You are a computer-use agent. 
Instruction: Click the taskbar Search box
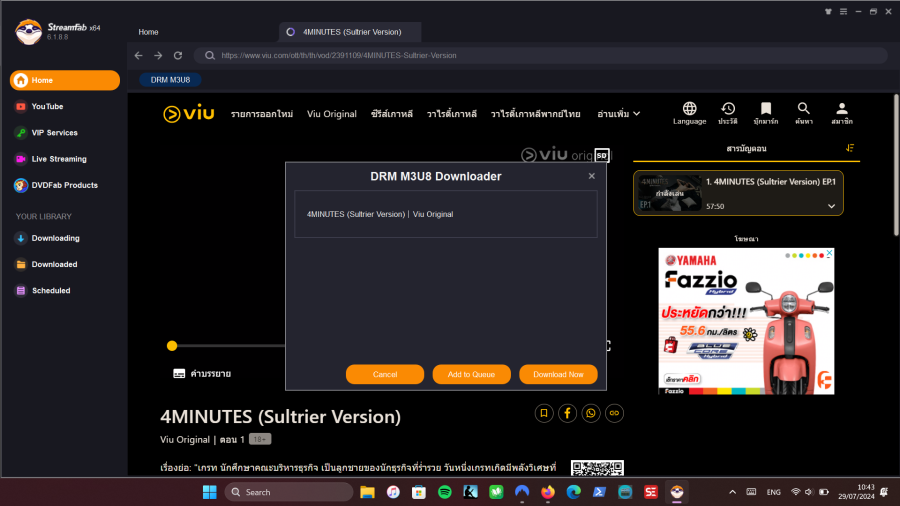pos(289,492)
